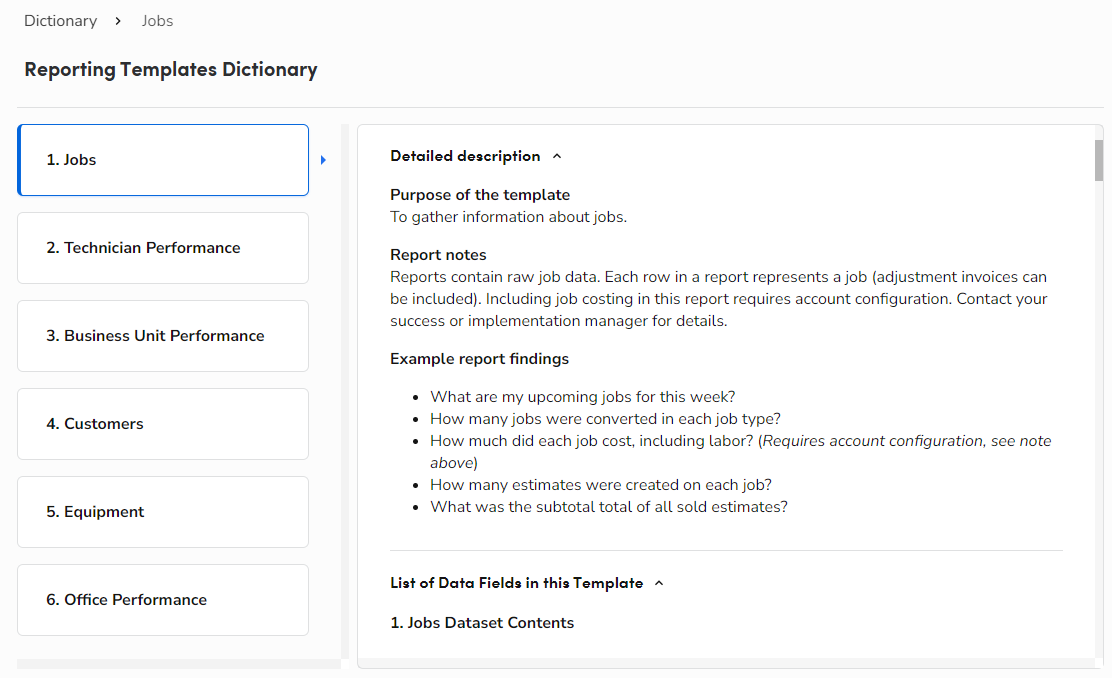The height and width of the screenshot is (678, 1112).
Task: Collapse the Detailed description chevron
Action: click(558, 156)
